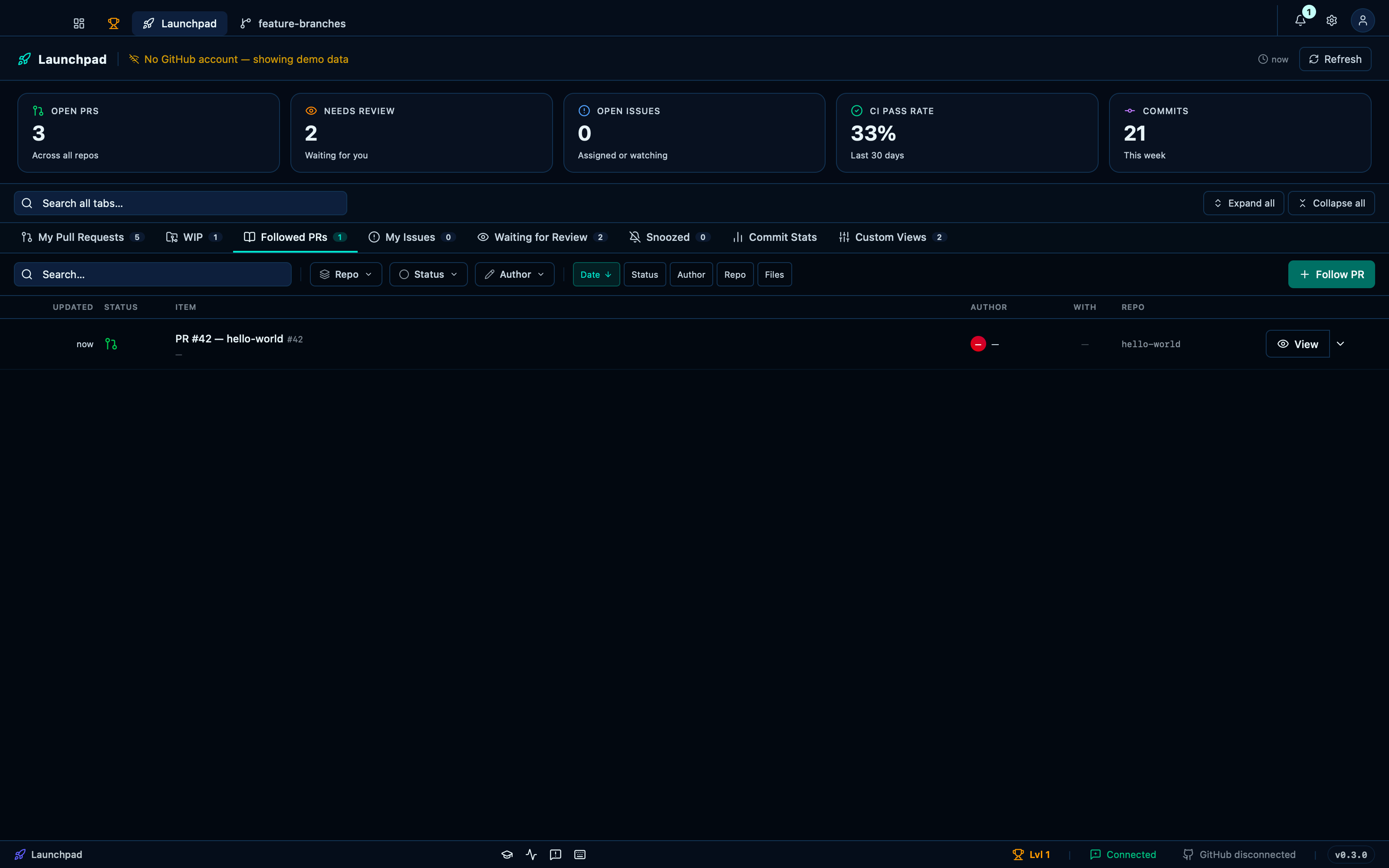The image size is (1389, 868).
Task: Click the Needs Review stat card
Action: click(421, 133)
